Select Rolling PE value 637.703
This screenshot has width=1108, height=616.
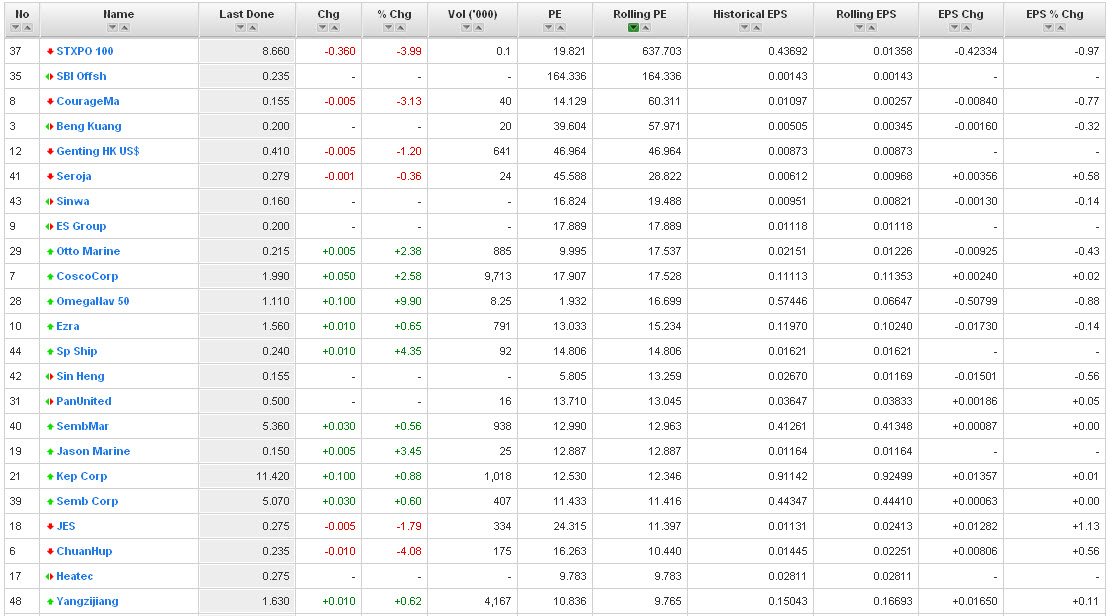[x=661, y=51]
